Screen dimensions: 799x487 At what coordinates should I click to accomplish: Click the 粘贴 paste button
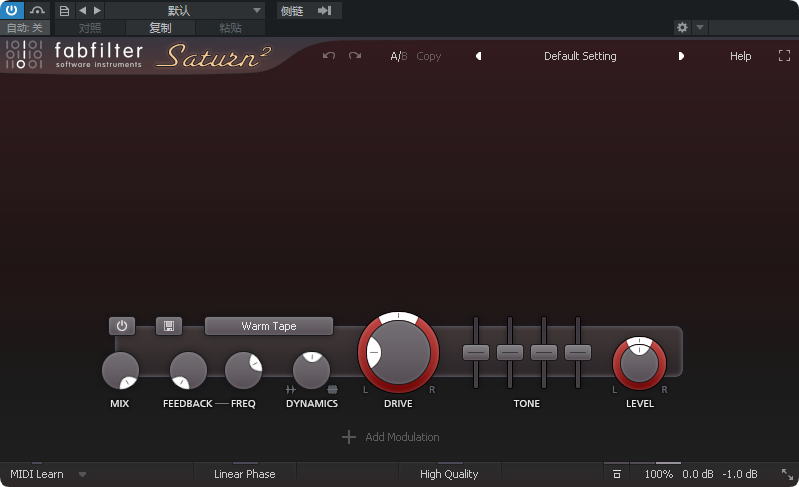[x=230, y=28]
